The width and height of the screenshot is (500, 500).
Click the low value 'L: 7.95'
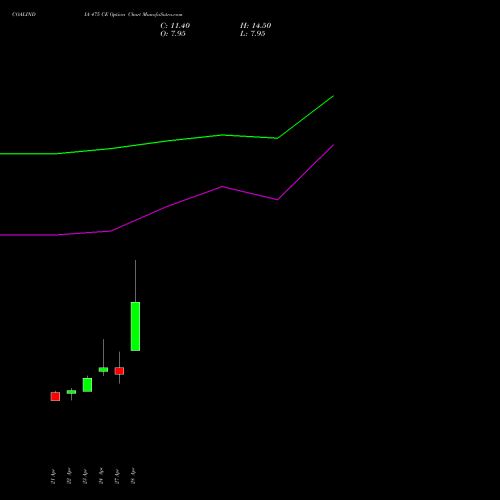pyautogui.click(x=252, y=34)
